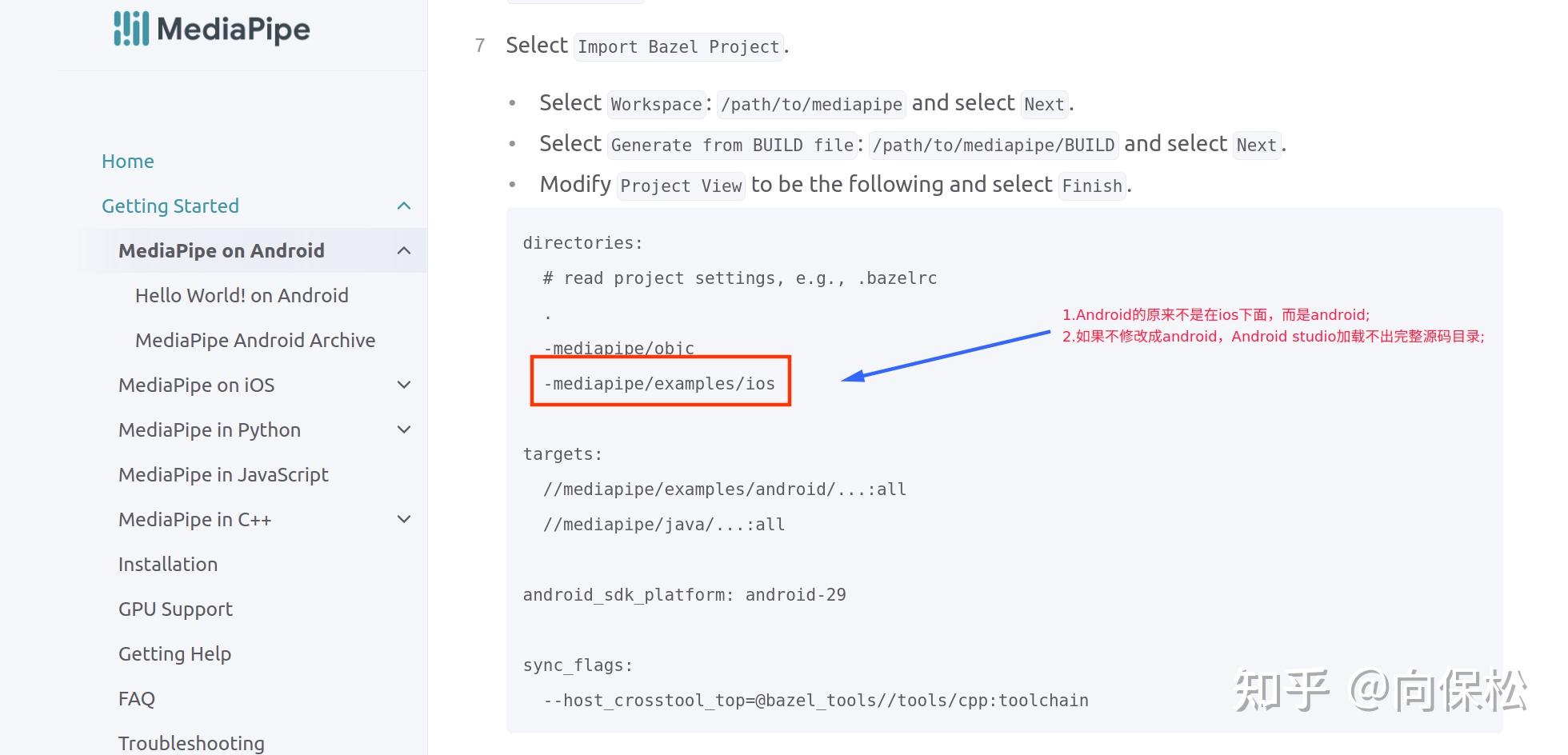This screenshot has height=755, width=1568.
Task: Open the Home page link
Action: [x=128, y=161]
